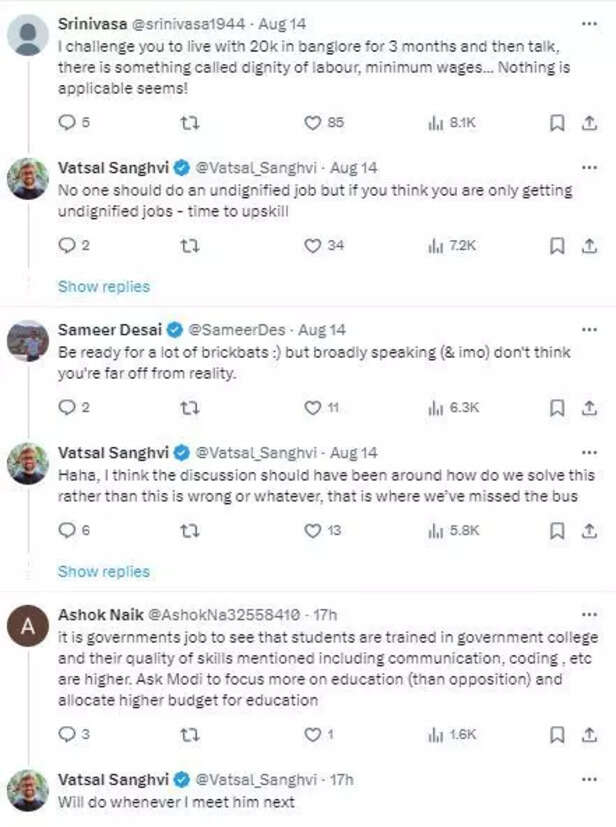Click Srinivasa's default profile avatar

pyautogui.click(x=28, y=35)
